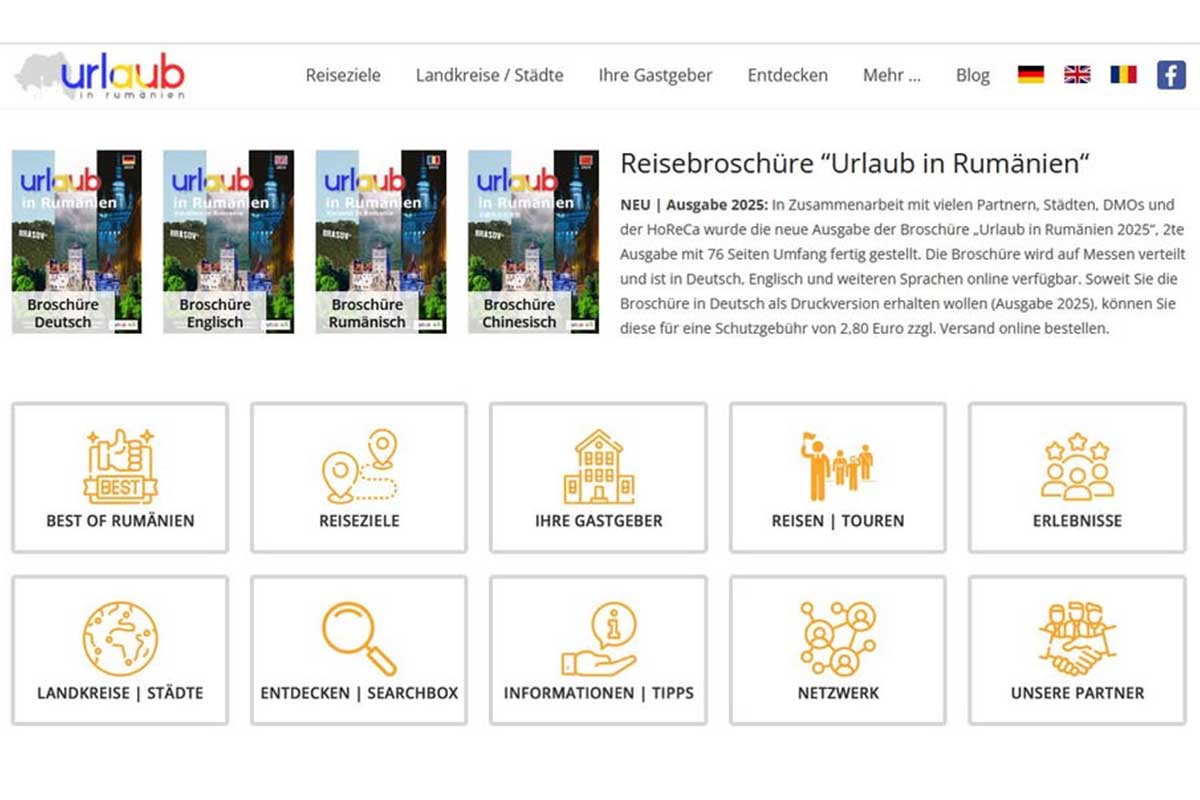The height and width of the screenshot is (800, 1200).
Task: Open the Broschüre Deutsch cover
Action: coord(77,242)
